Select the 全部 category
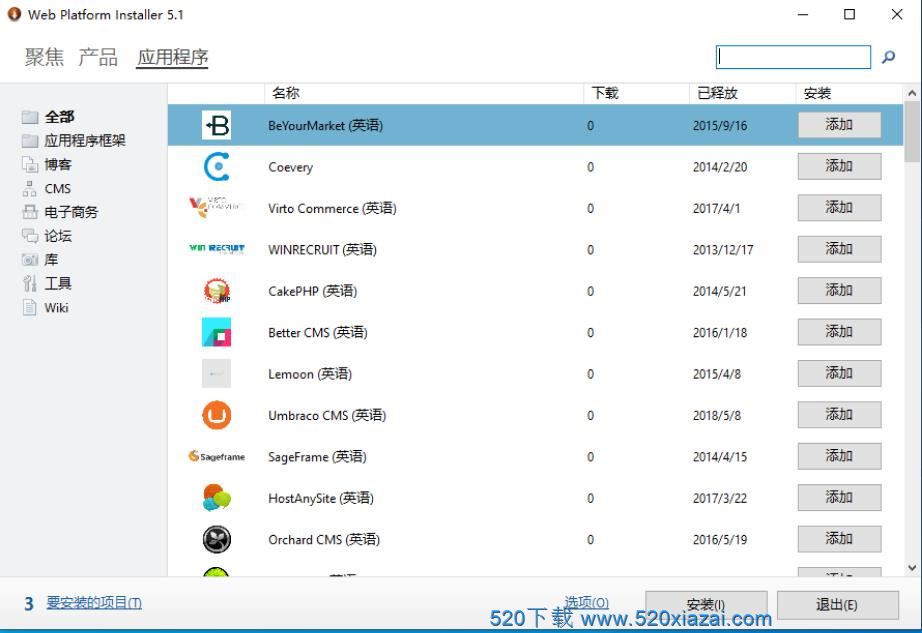 [x=59, y=117]
